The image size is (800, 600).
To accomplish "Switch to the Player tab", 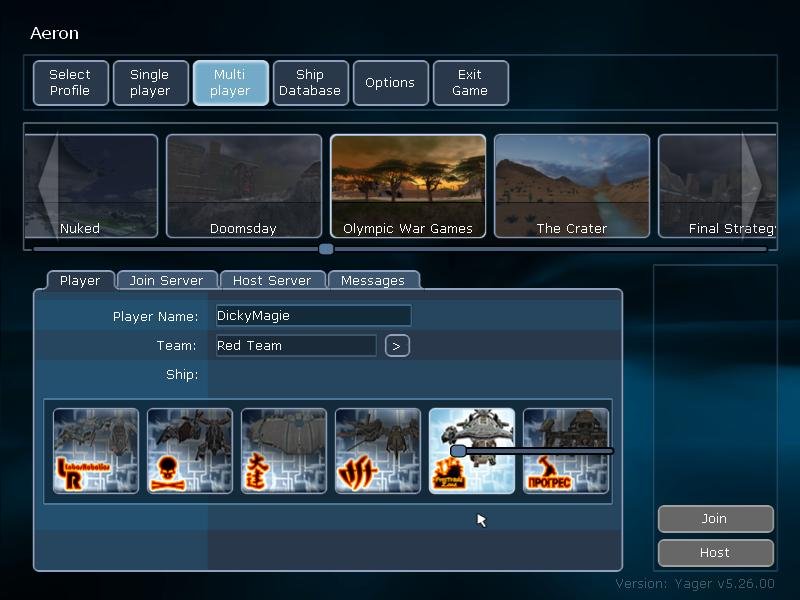I will click(80, 281).
